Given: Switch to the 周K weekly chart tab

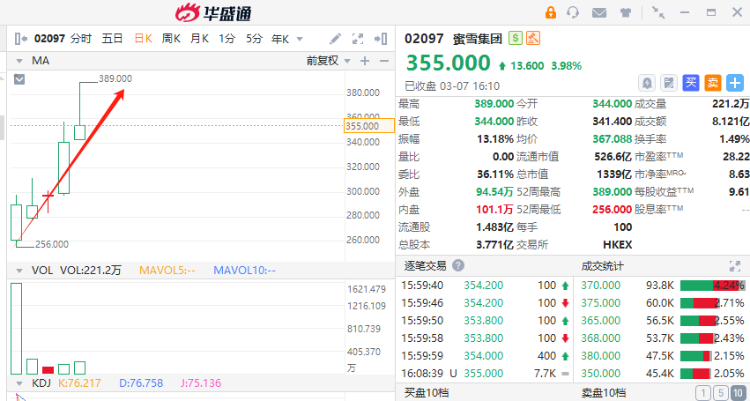Looking at the screenshot, I should click(171, 39).
